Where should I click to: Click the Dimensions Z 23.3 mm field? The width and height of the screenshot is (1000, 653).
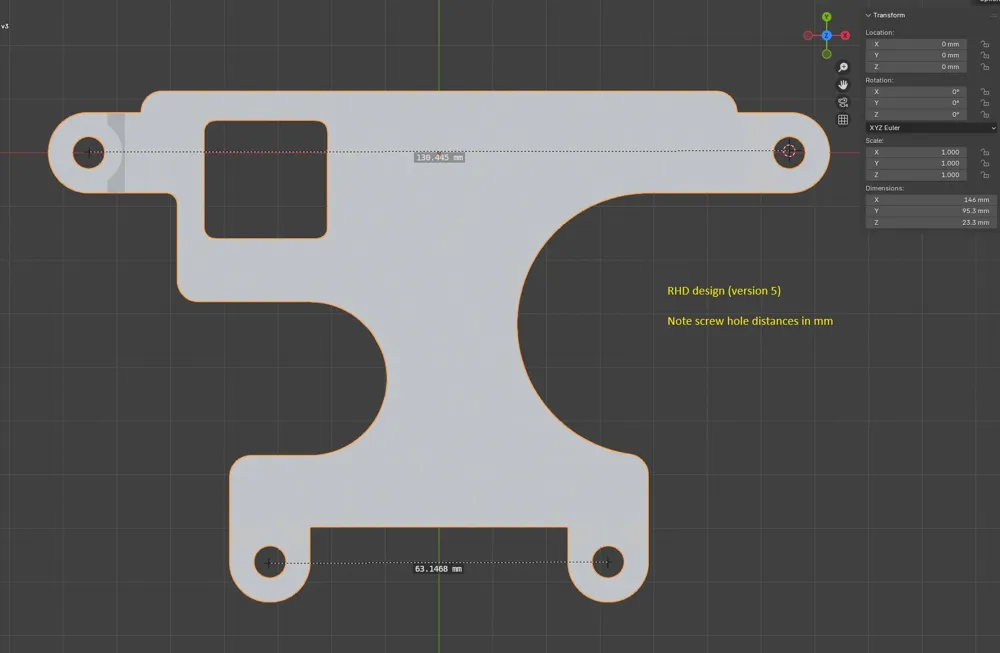click(x=931, y=223)
